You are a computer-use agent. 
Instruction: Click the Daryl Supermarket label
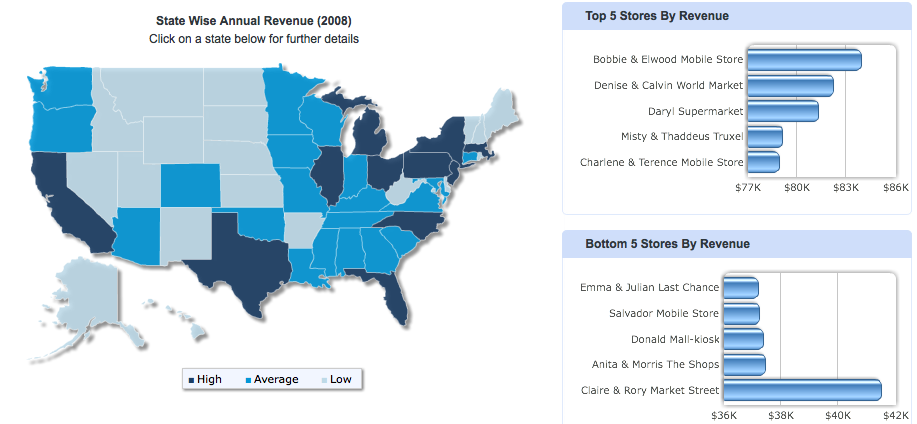tap(695, 111)
